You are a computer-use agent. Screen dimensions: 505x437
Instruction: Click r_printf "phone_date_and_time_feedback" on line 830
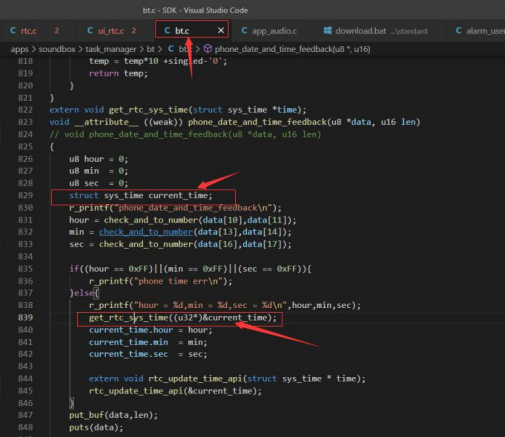175,208
